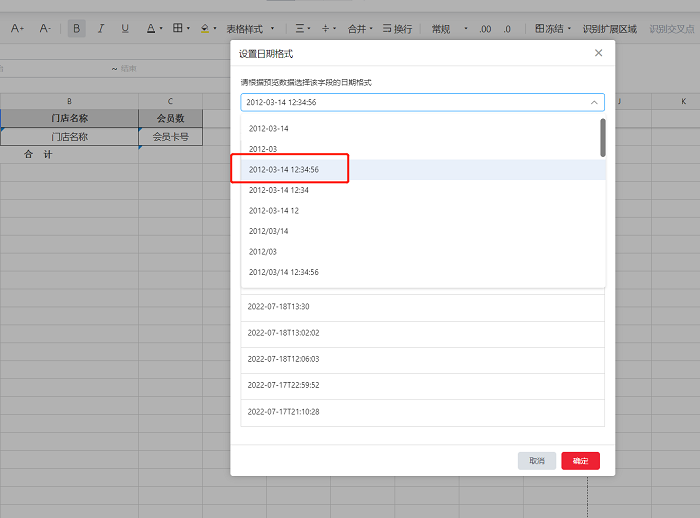Close the 设置日期格式 dialog
Screen dimensions: 700x518
pyautogui.click(x=598, y=53)
